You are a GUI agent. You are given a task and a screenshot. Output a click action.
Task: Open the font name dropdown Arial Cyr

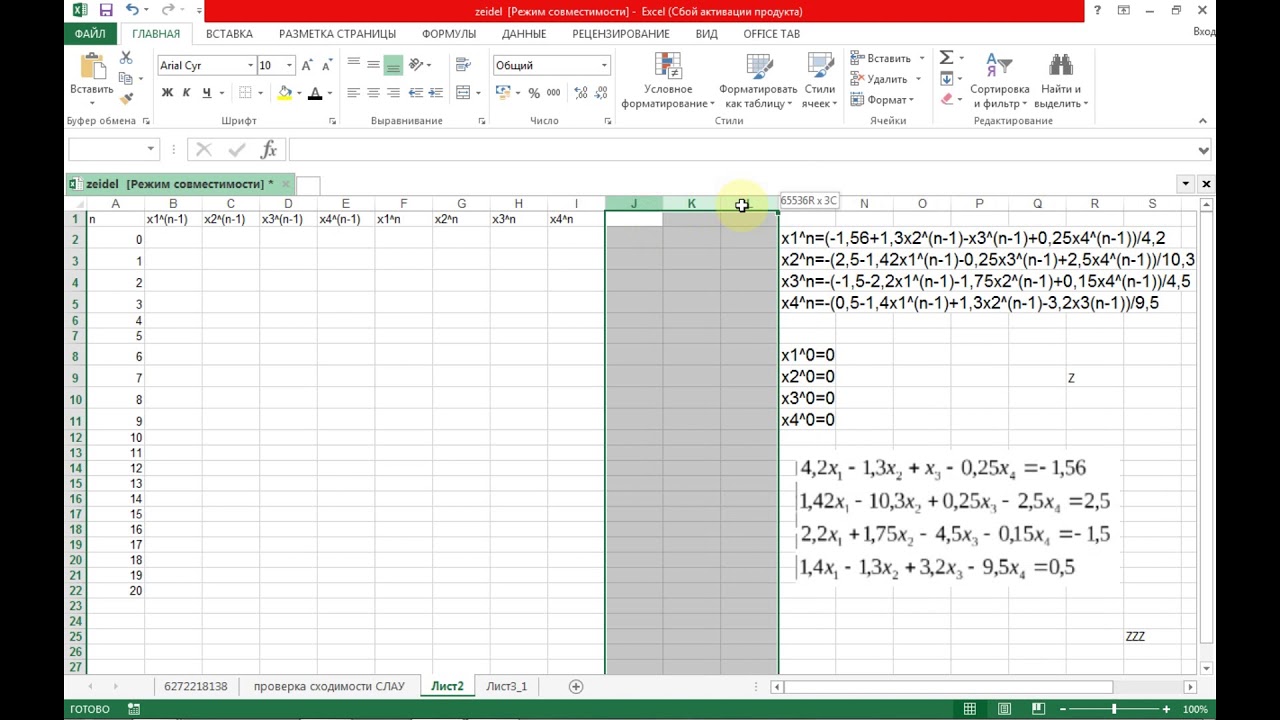pyautogui.click(x=250, y=65)
